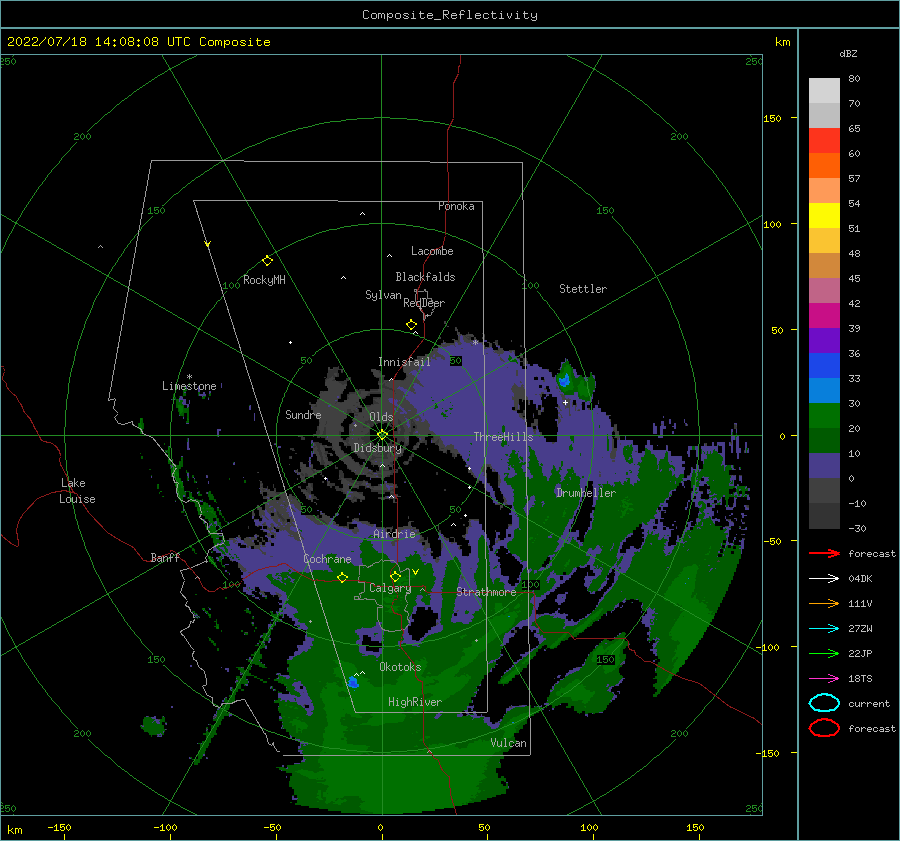Screen dimensions: 900x841
Task: Click the yellow diamond marker near RockyMH
Action: 267,261
